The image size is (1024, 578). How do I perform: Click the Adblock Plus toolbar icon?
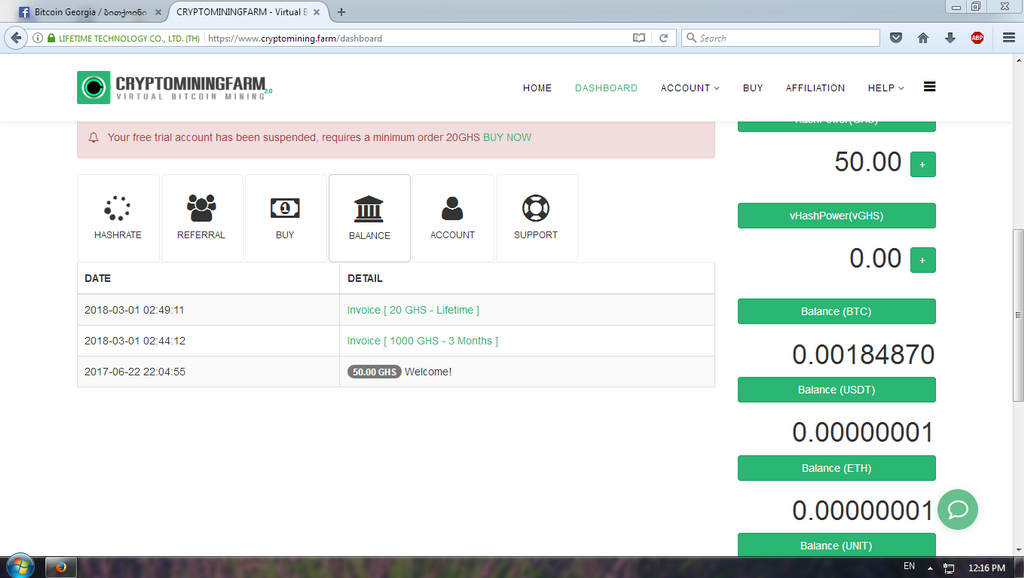977,38
